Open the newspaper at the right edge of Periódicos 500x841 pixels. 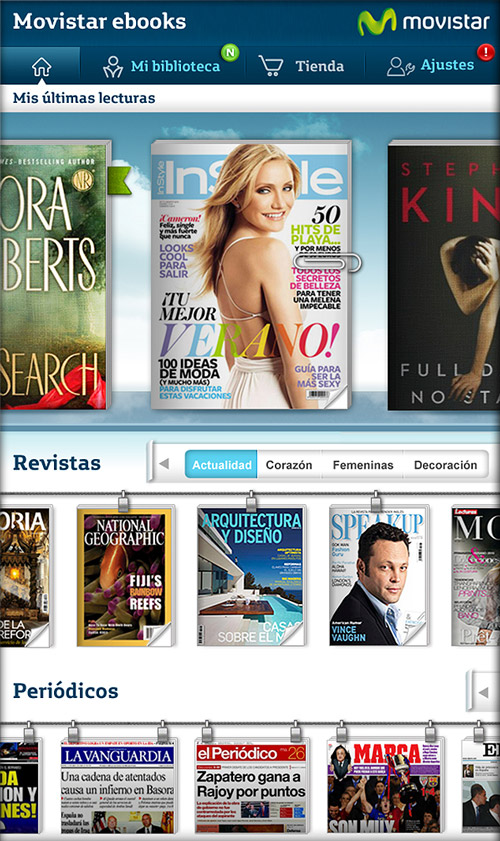(x=481, y=786)
